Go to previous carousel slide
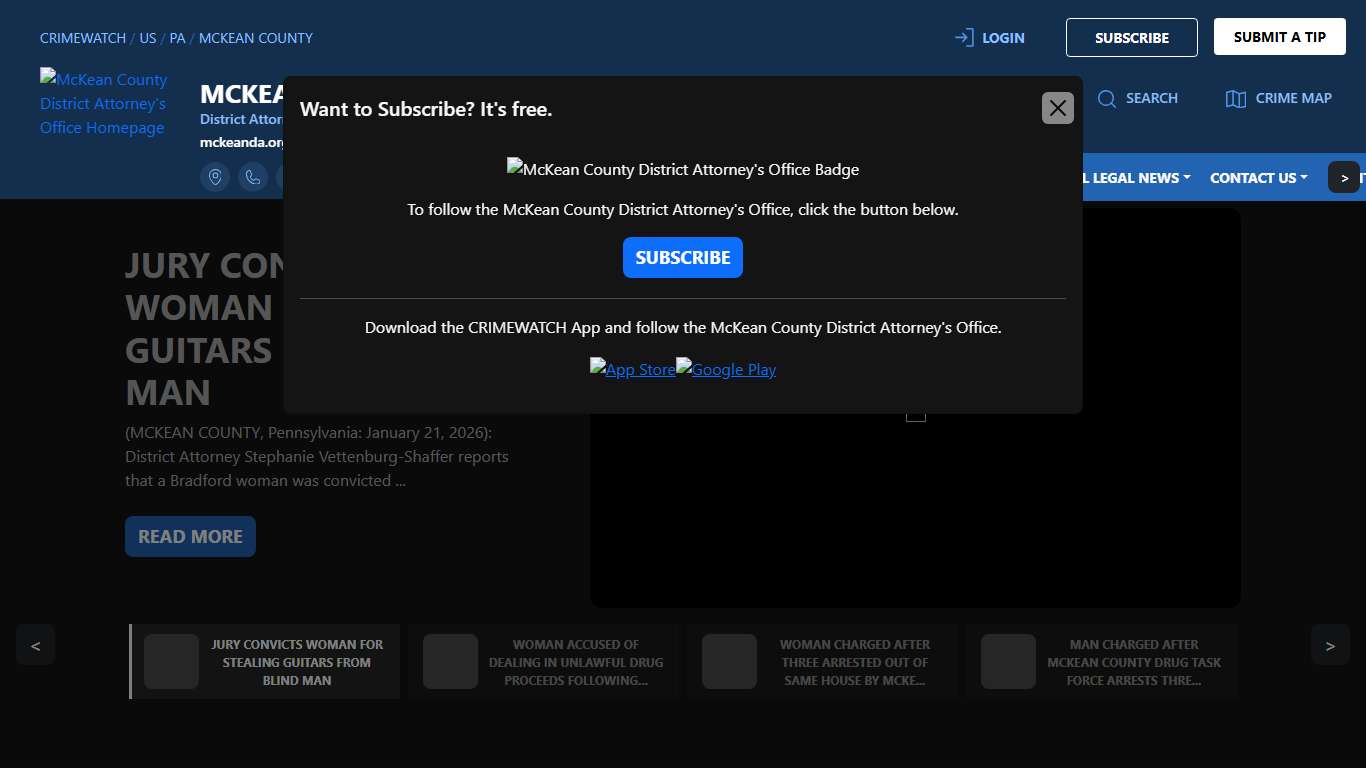This screenshot has height=768, width=1366. [x=36, y=645]
